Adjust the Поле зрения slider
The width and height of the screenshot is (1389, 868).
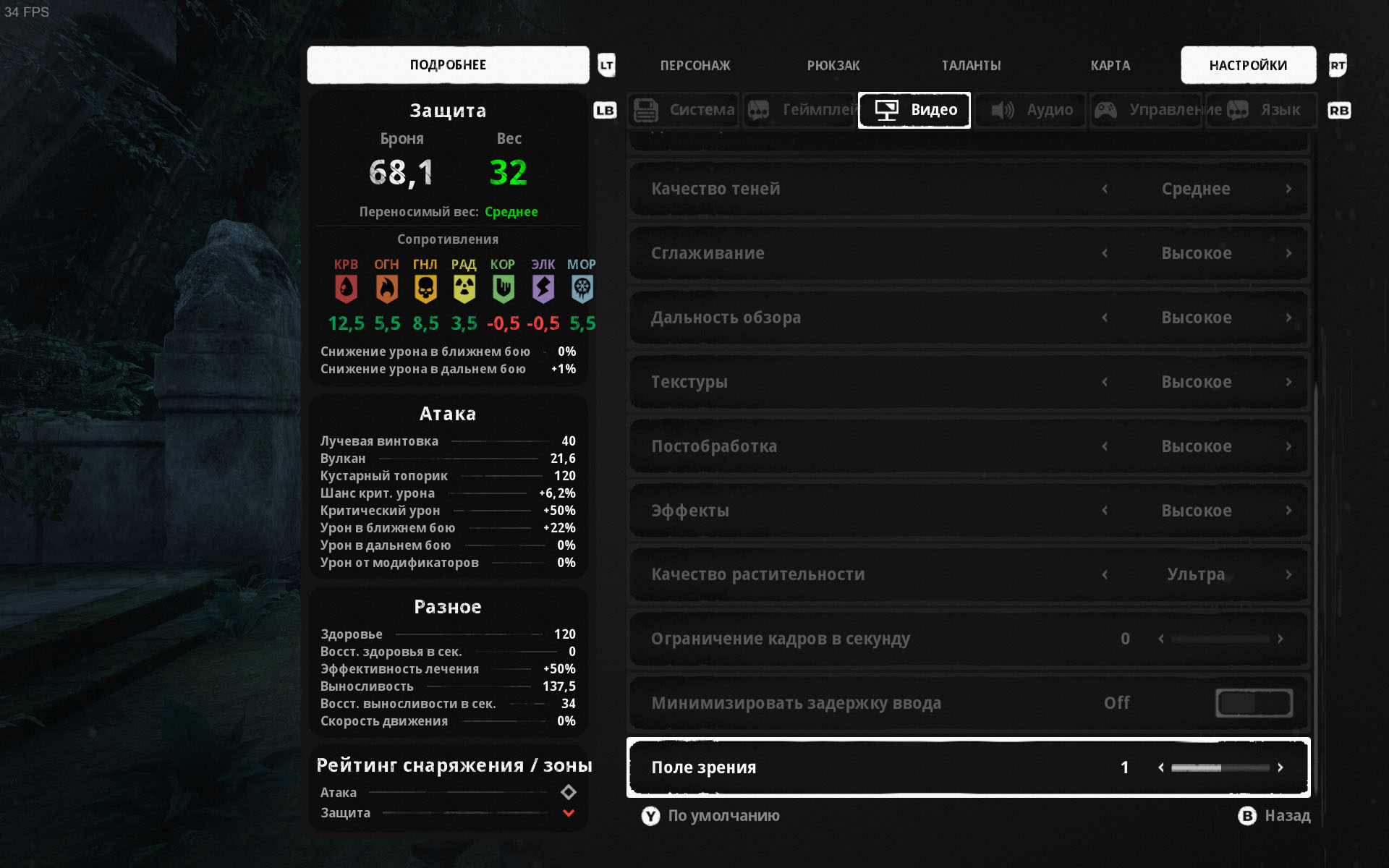click(x=1220, y=767)
